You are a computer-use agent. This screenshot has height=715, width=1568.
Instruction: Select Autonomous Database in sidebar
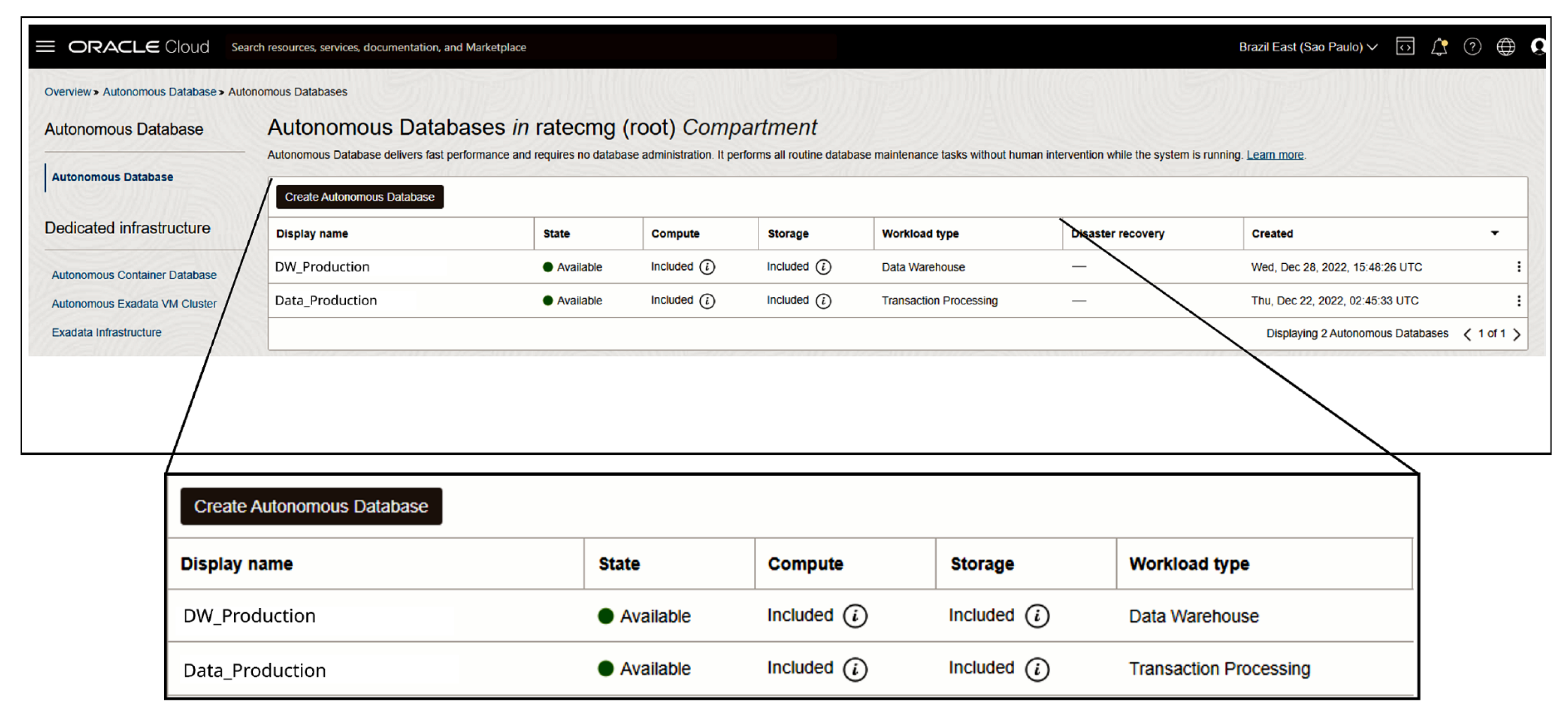[x=112, y=177]
